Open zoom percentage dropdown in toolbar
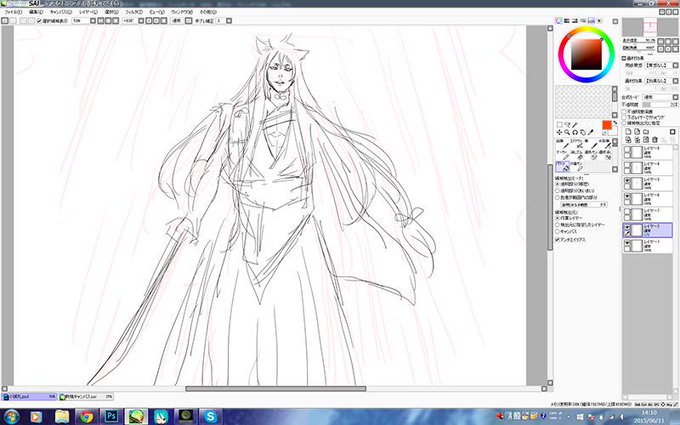 pyautogui.click(x=93, y=20)
